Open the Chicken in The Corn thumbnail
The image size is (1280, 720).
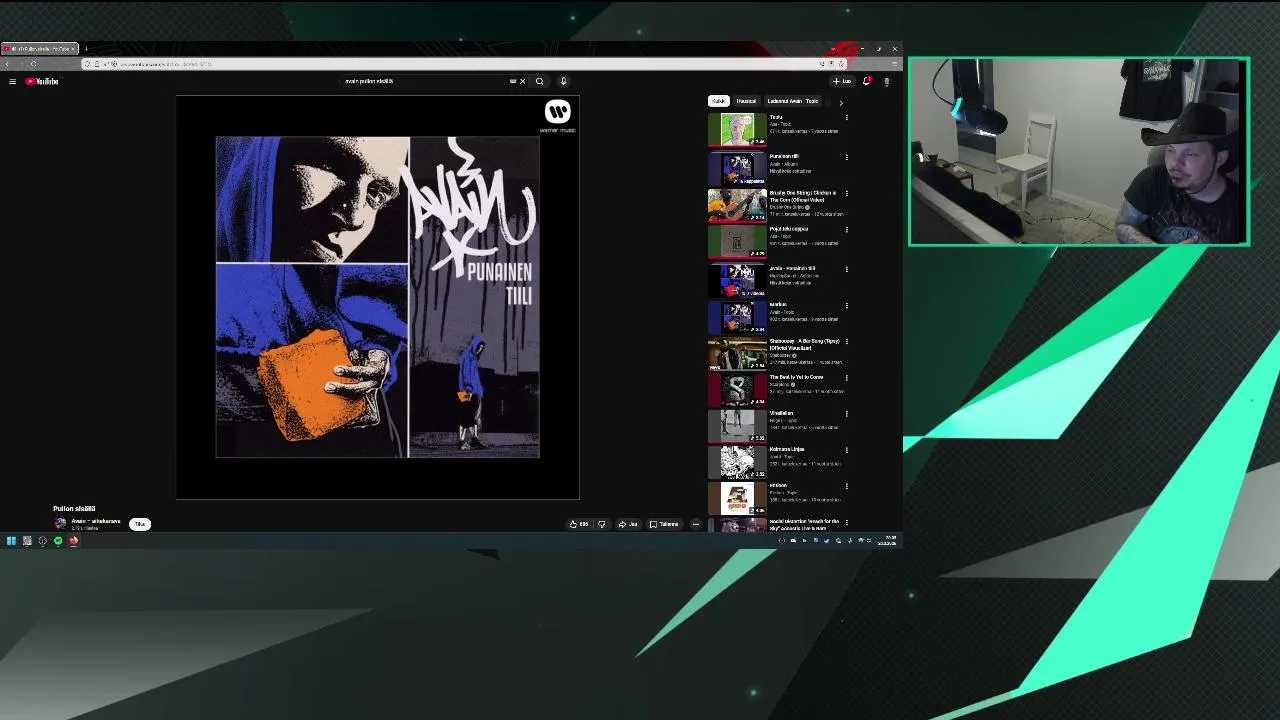coord(737,205)
